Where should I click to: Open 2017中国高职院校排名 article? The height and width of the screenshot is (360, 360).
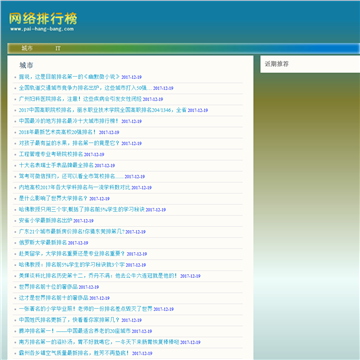102,110
